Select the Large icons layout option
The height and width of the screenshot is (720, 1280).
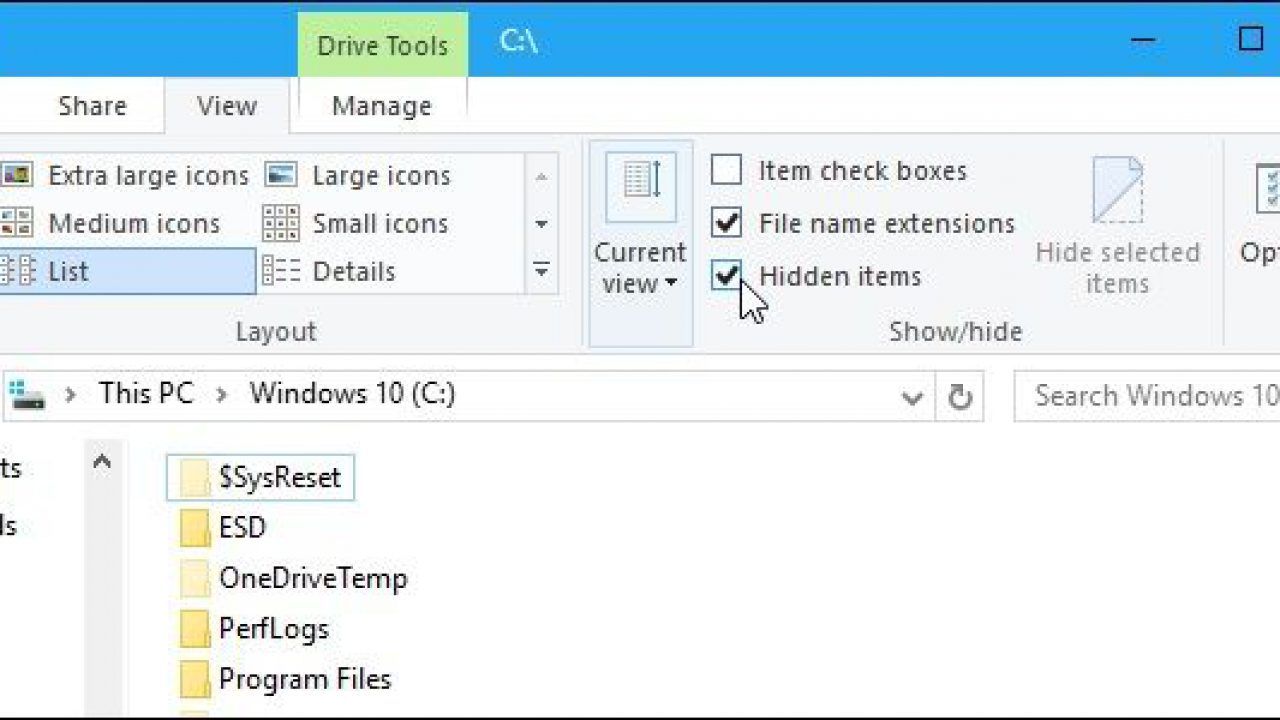pos(358,176)
